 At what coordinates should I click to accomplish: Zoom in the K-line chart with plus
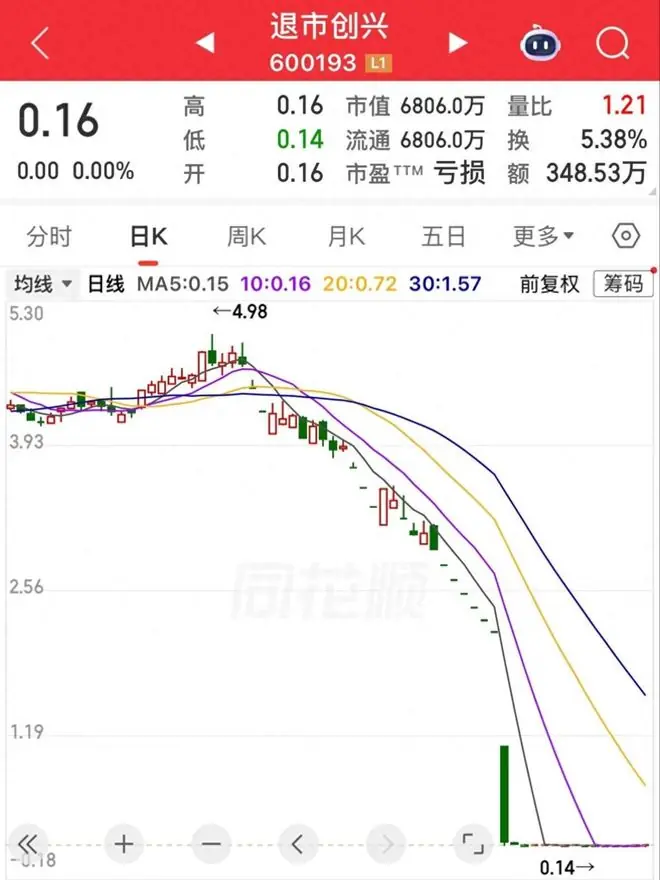tap(124, 844)
